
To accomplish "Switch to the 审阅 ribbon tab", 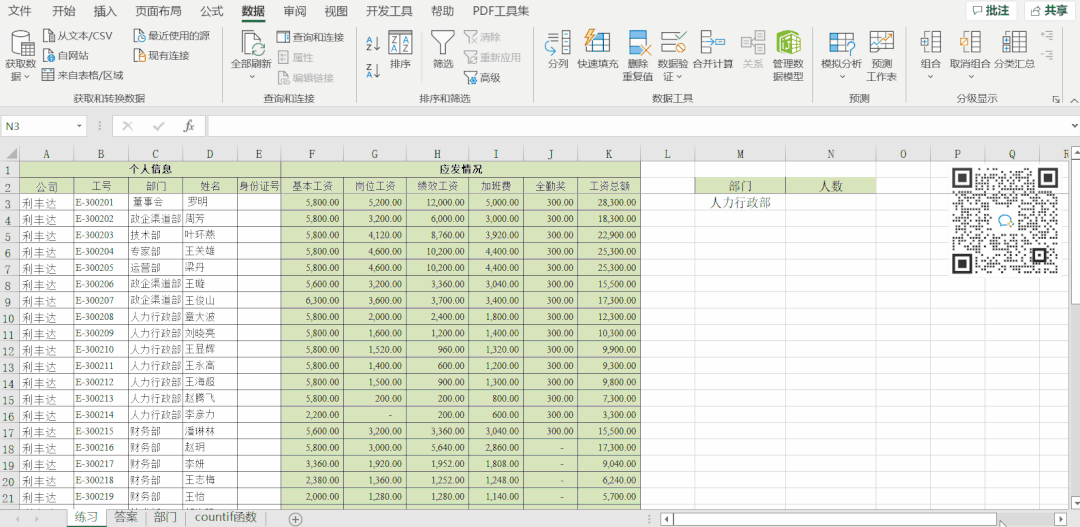I will 295,11.
